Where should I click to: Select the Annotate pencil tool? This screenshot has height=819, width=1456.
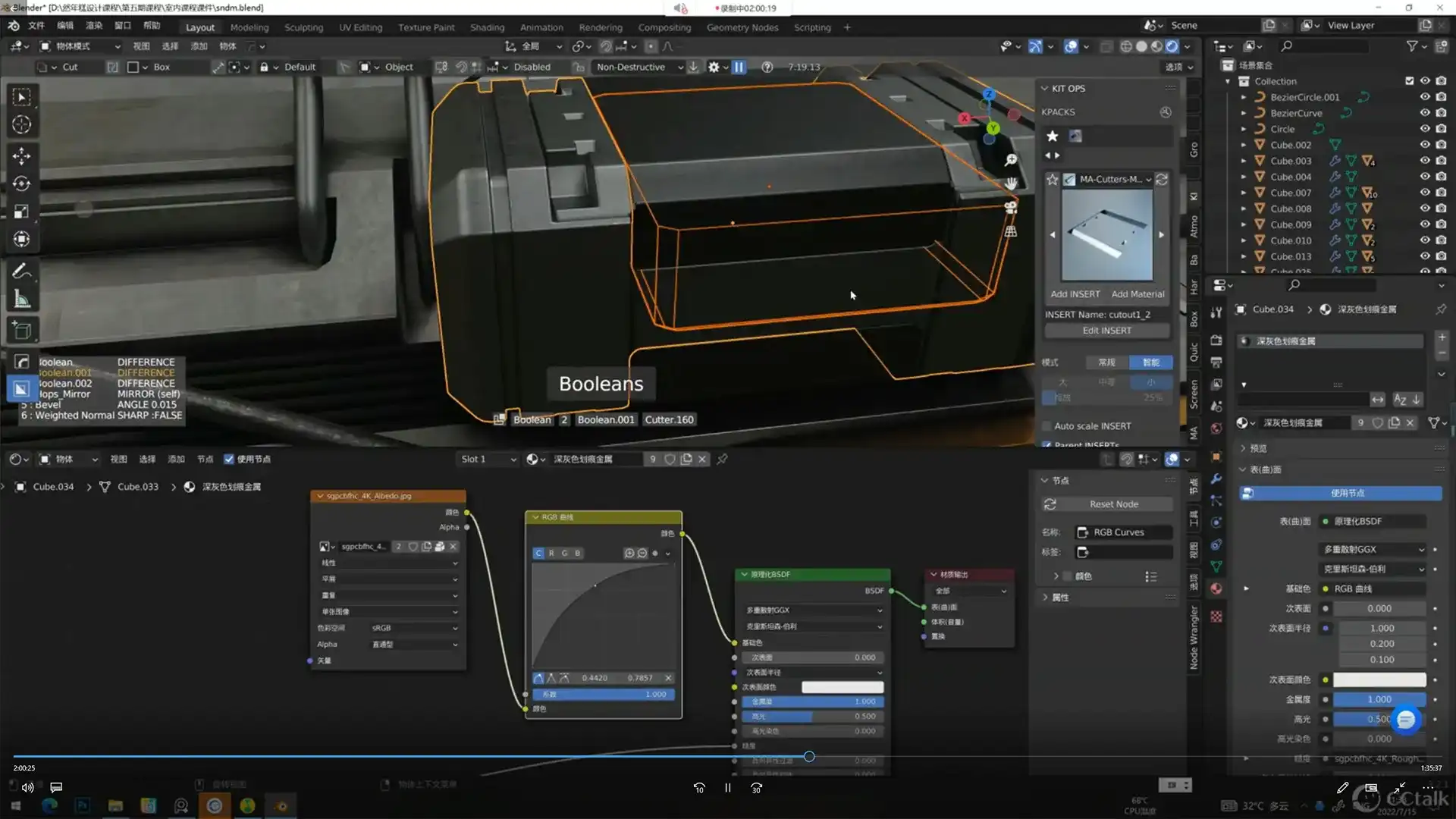click(21, 271)
